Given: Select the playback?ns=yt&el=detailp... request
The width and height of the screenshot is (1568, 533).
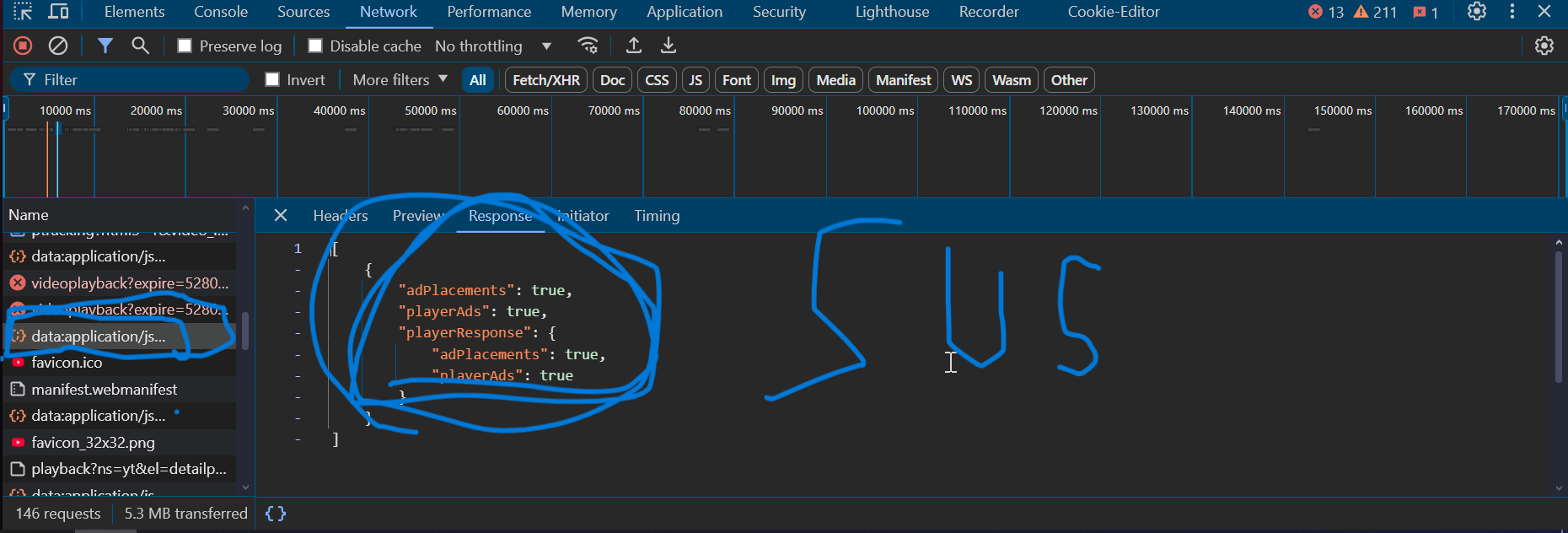Looking at the screenshot, I should tap(120, 469).
